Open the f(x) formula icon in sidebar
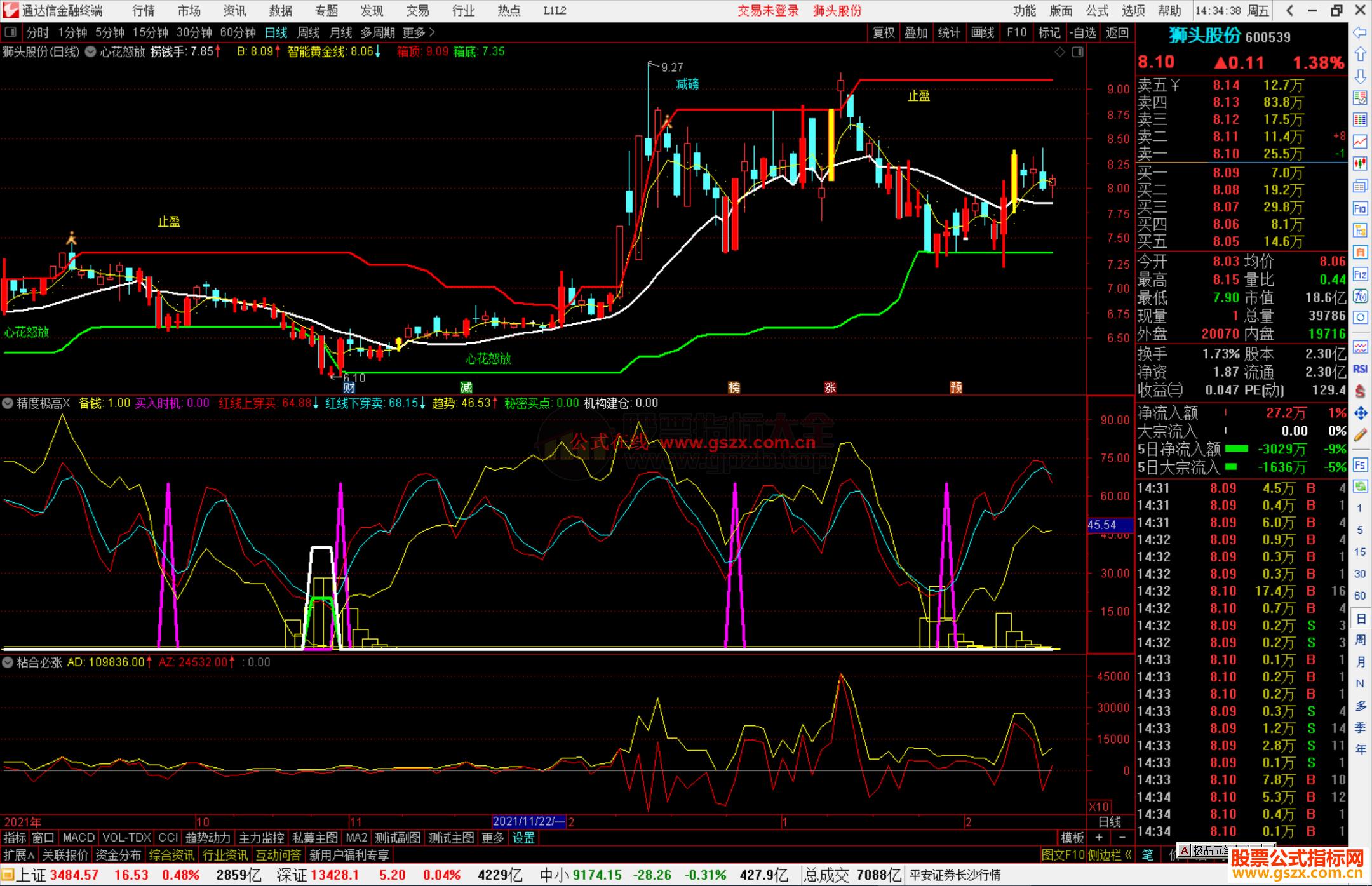Screen dimensions: 1372x886 pyautogui.click(x=1360, y=296)
